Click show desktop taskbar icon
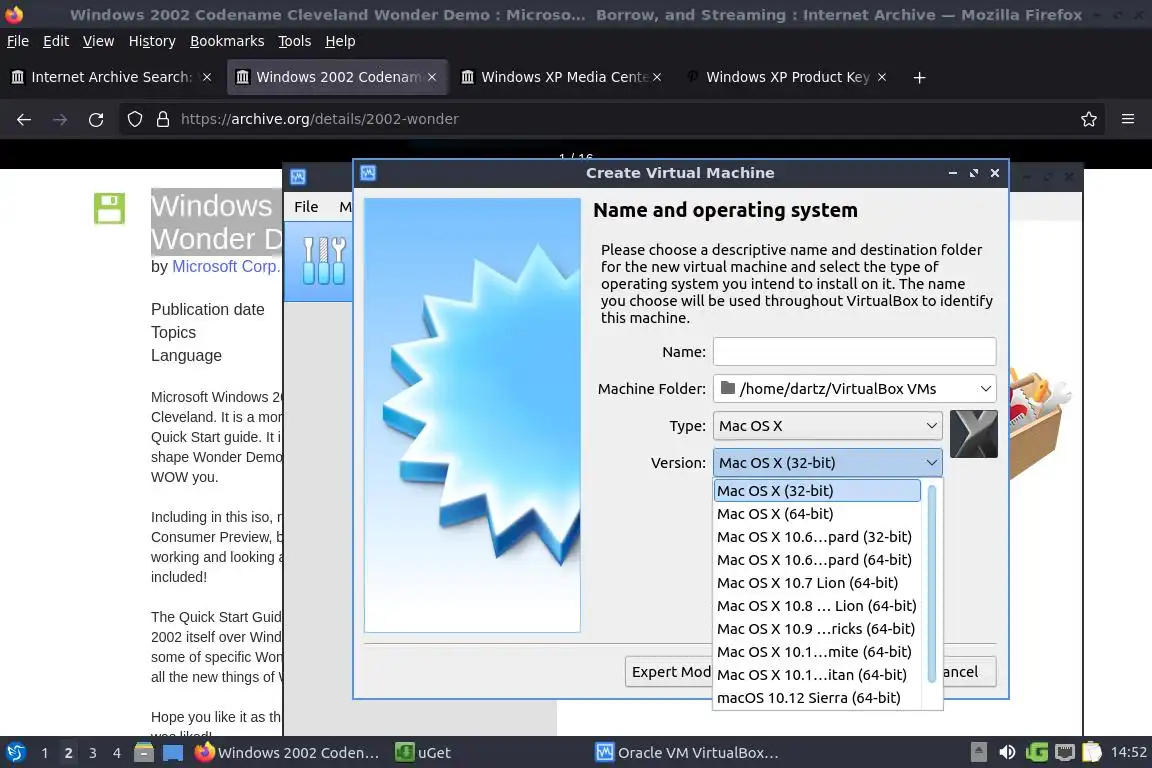The height and width of the screenshot is (768, 1152). (173, 753)
